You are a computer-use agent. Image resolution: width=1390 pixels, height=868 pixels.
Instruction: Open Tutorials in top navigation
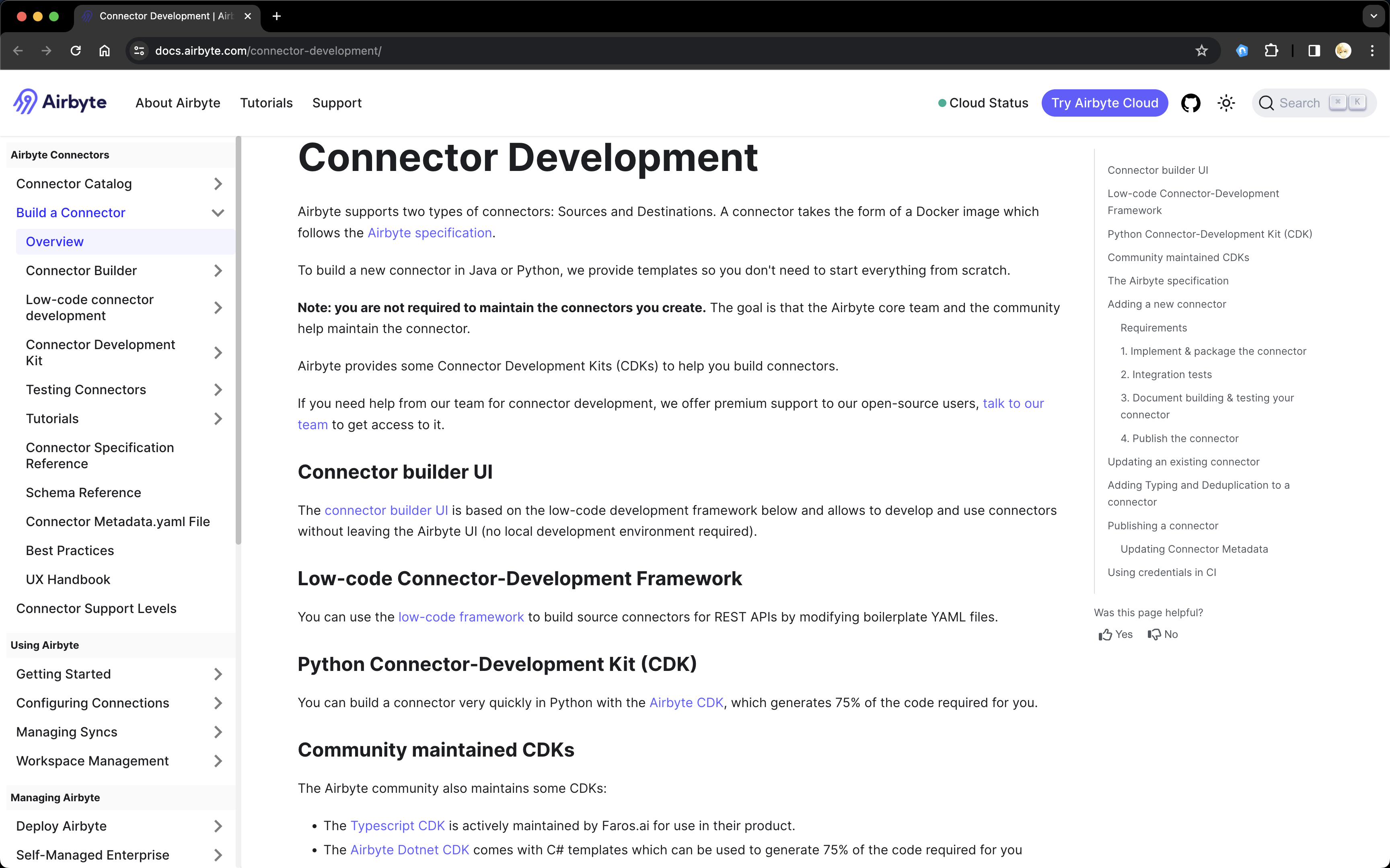[x=266, y=103]
